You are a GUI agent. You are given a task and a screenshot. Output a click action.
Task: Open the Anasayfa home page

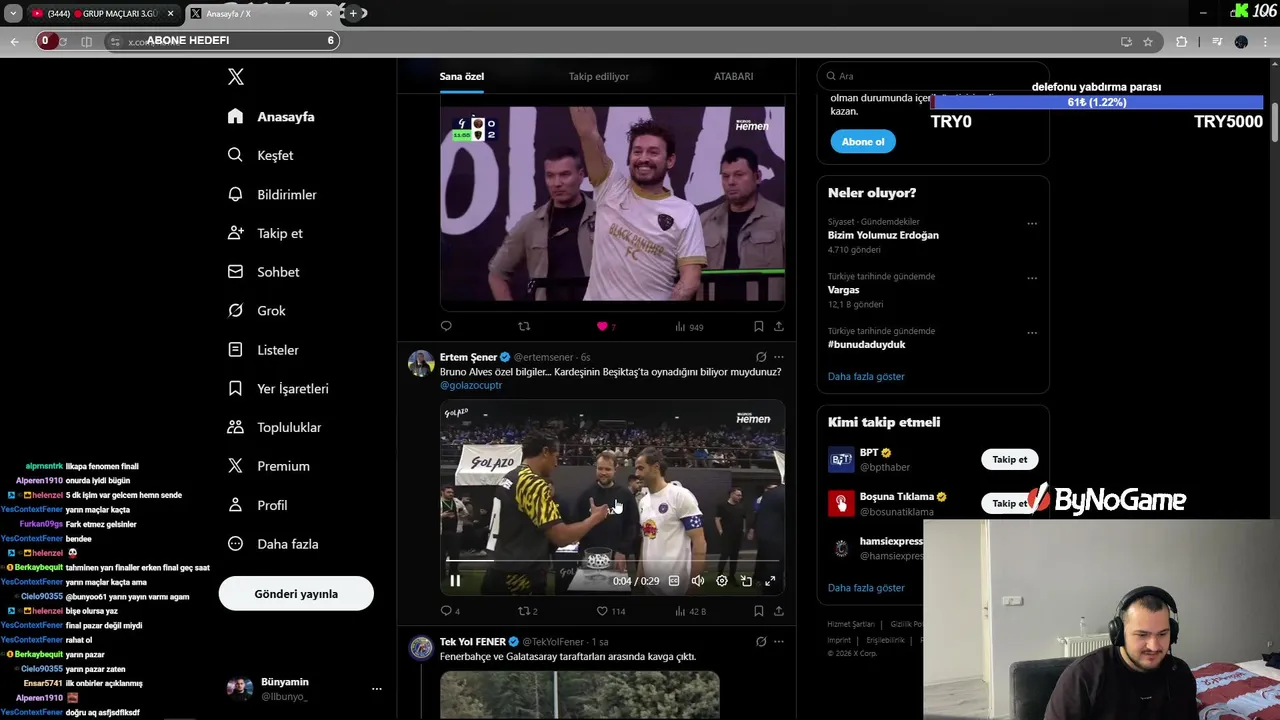pos(271,117)
